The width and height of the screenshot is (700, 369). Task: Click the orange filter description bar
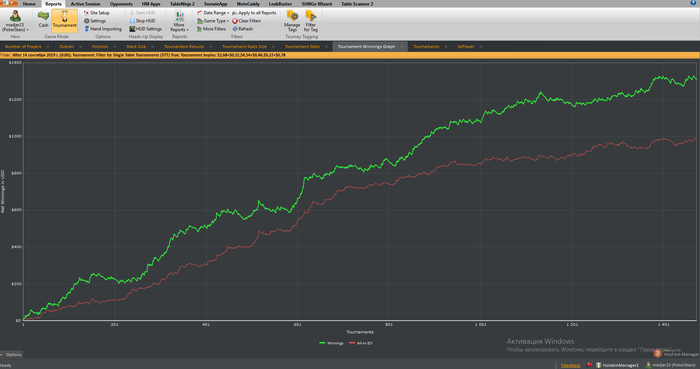[x=350, y=55]
